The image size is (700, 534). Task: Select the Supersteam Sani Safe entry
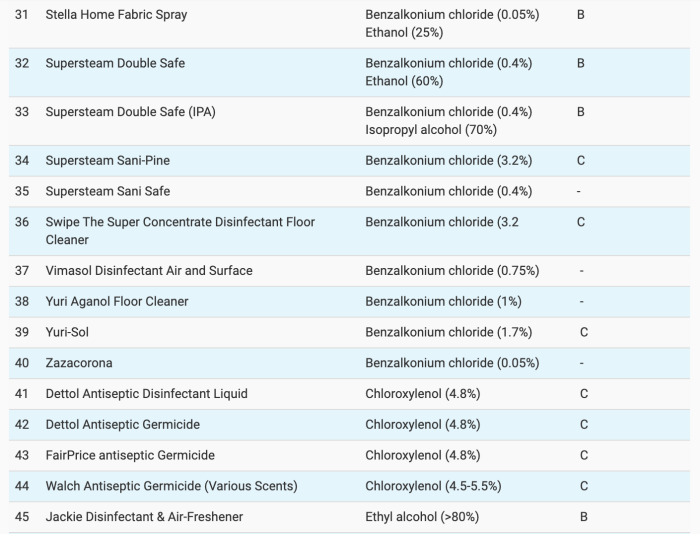tap(108, 191)
